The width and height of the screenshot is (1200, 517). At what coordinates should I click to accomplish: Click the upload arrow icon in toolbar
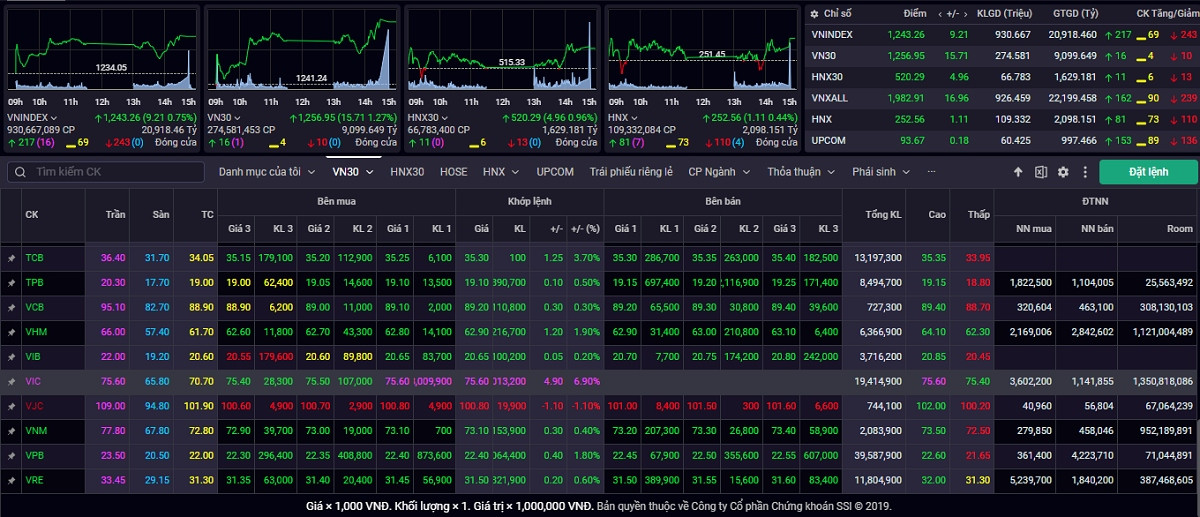point(1018,172)
